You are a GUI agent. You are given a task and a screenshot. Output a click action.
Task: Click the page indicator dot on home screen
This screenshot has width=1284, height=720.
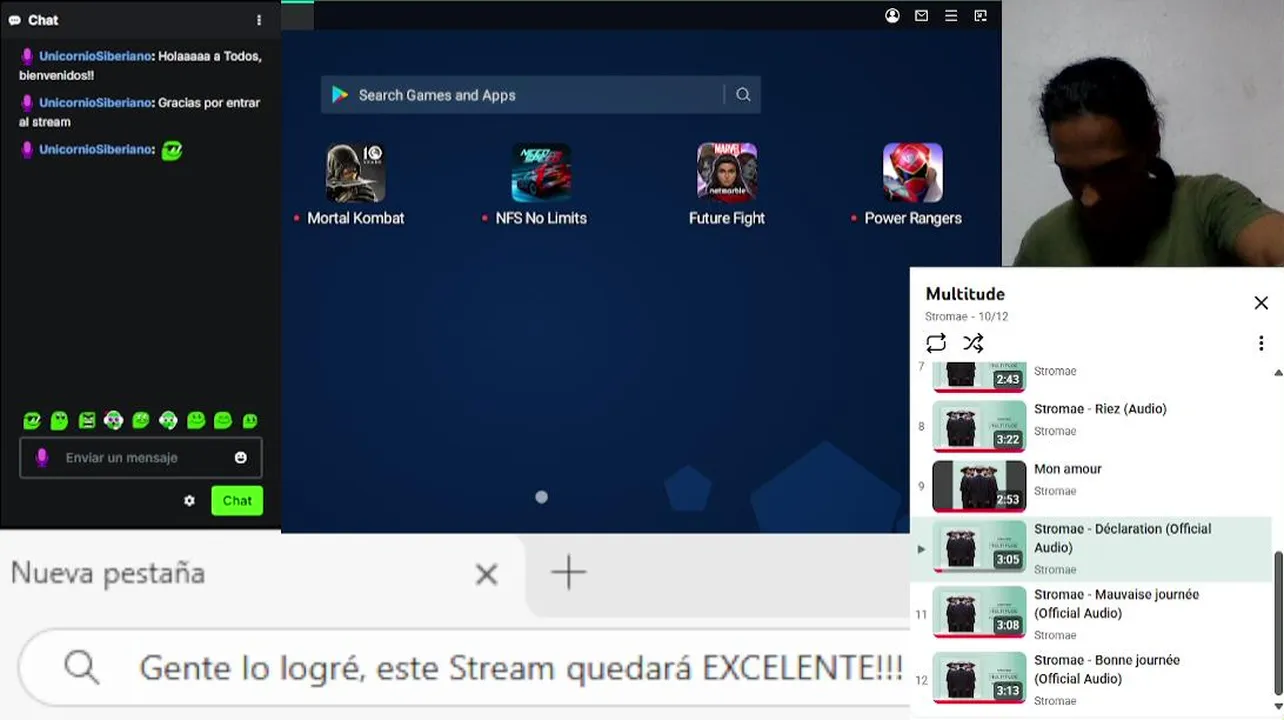[x=541, y=497]
